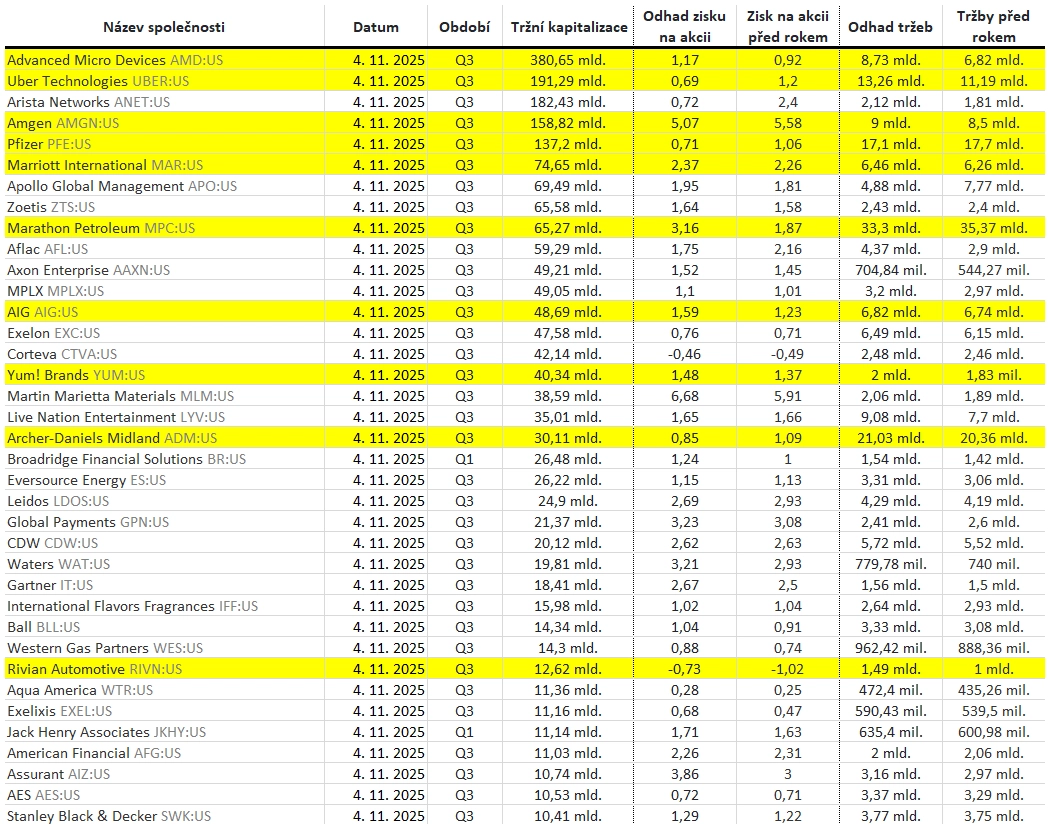Viewport: 1050px width, 829px height.
Task: Click Martin Marietta Materials MLM:US cell
Action: (121, 396)
